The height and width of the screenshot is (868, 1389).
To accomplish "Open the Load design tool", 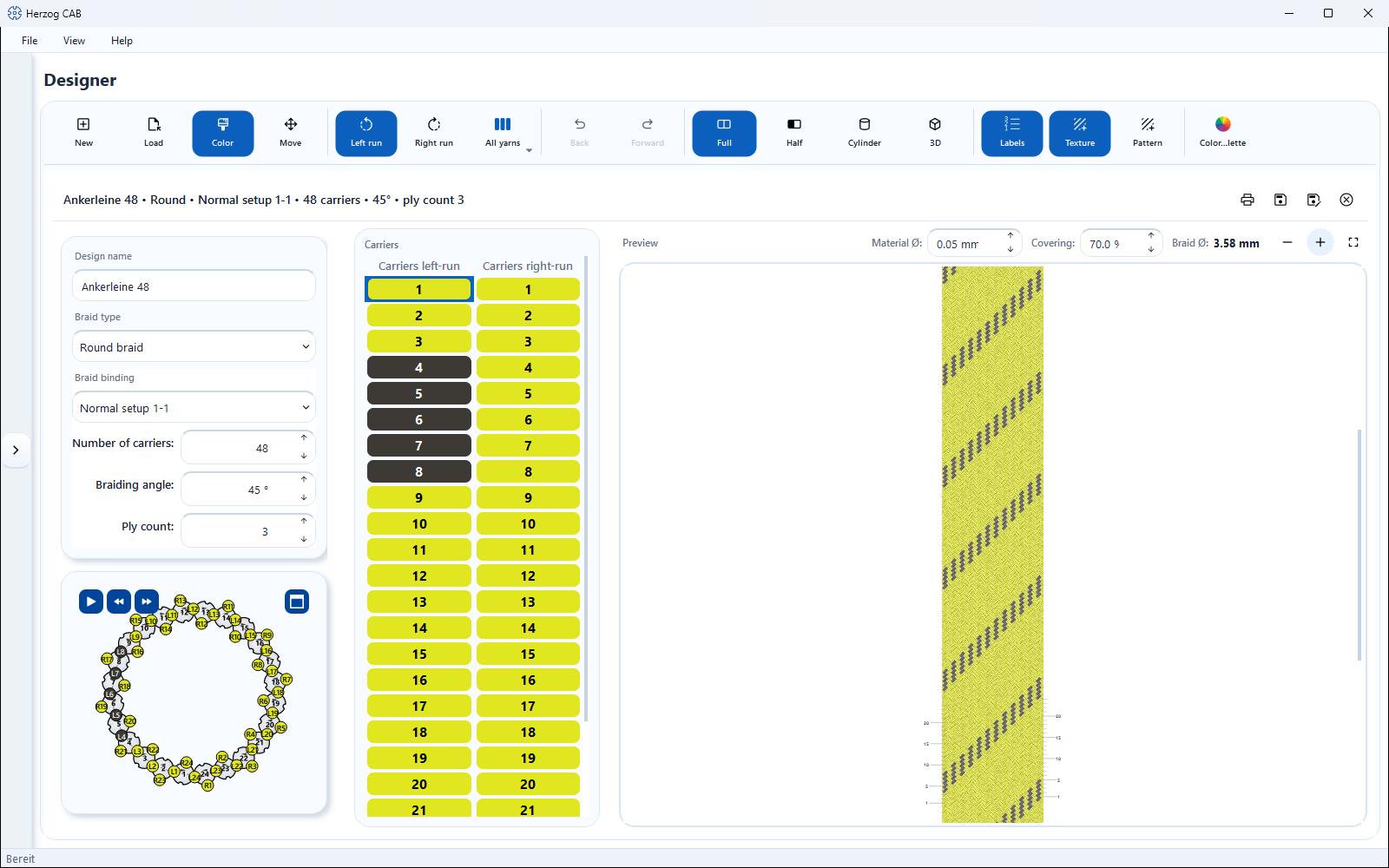I will point(154,133).
